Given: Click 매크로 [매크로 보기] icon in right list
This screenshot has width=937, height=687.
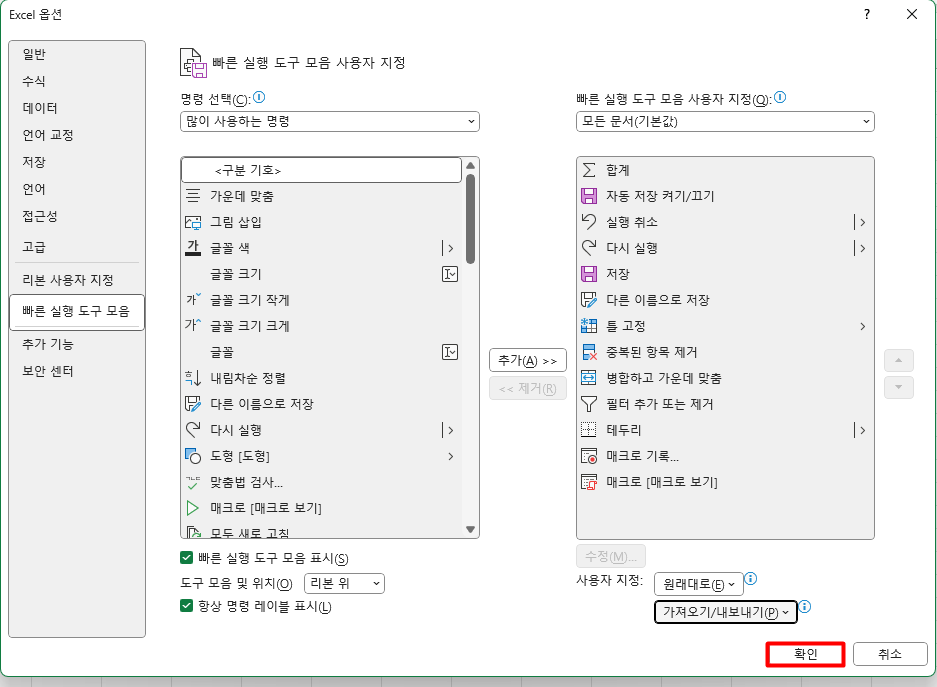Looking at the screenshot, I should (589, 482).
